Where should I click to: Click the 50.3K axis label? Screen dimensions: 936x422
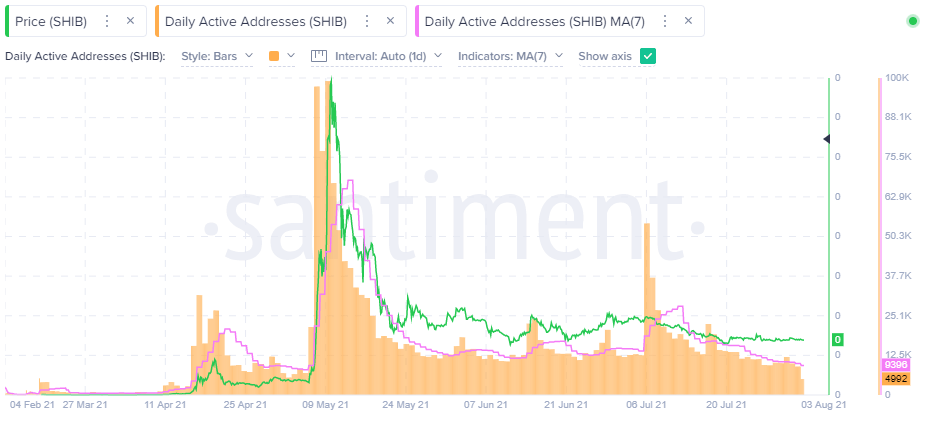[897, 236]
